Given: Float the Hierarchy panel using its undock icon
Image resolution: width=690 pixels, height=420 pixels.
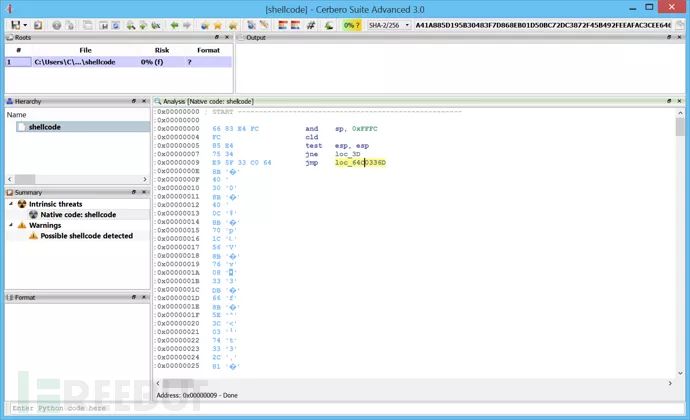Looking at the screenshot, I should (x=133, y=101).
